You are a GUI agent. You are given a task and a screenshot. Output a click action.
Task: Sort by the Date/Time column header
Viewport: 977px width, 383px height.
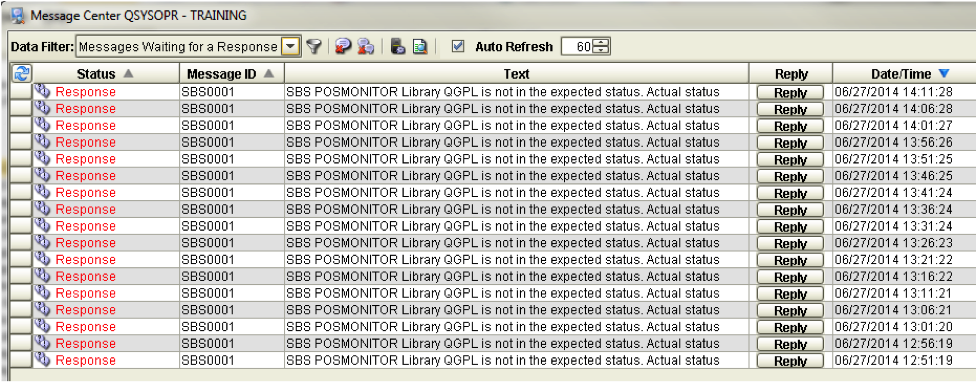pos(904,73)
